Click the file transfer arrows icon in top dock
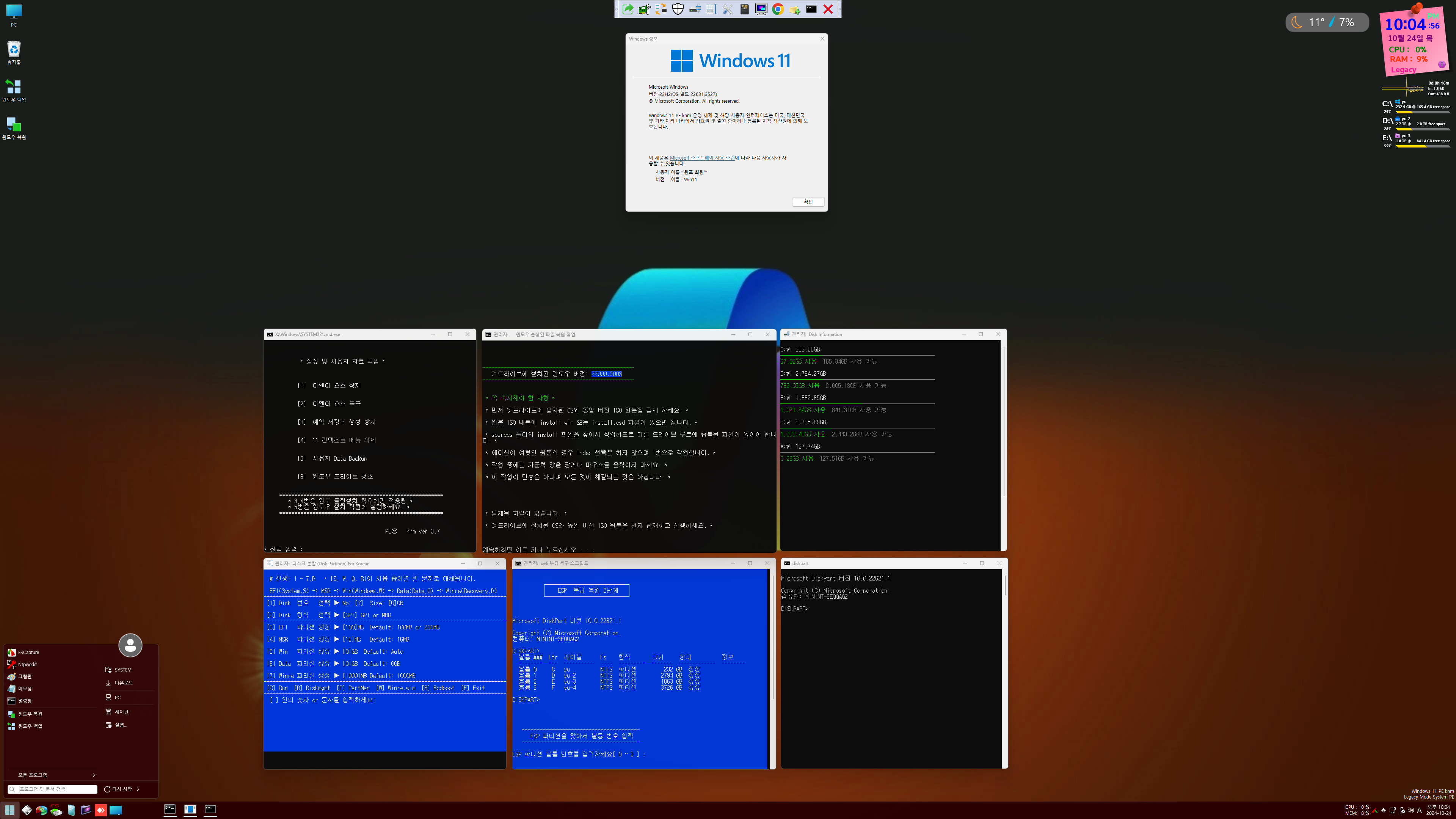The width and height of the screenshot is (1456, 819). (x=661, y=9)
